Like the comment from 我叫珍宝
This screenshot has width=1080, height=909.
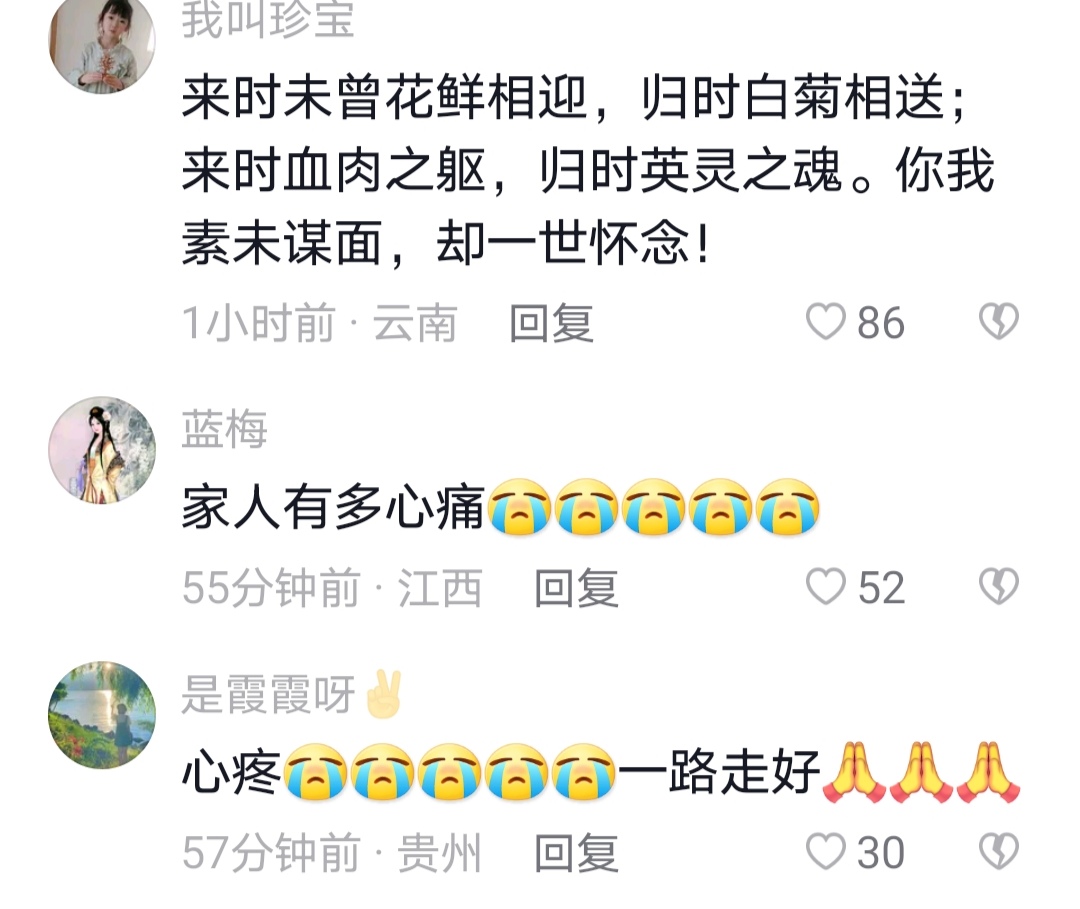point(825,322)
